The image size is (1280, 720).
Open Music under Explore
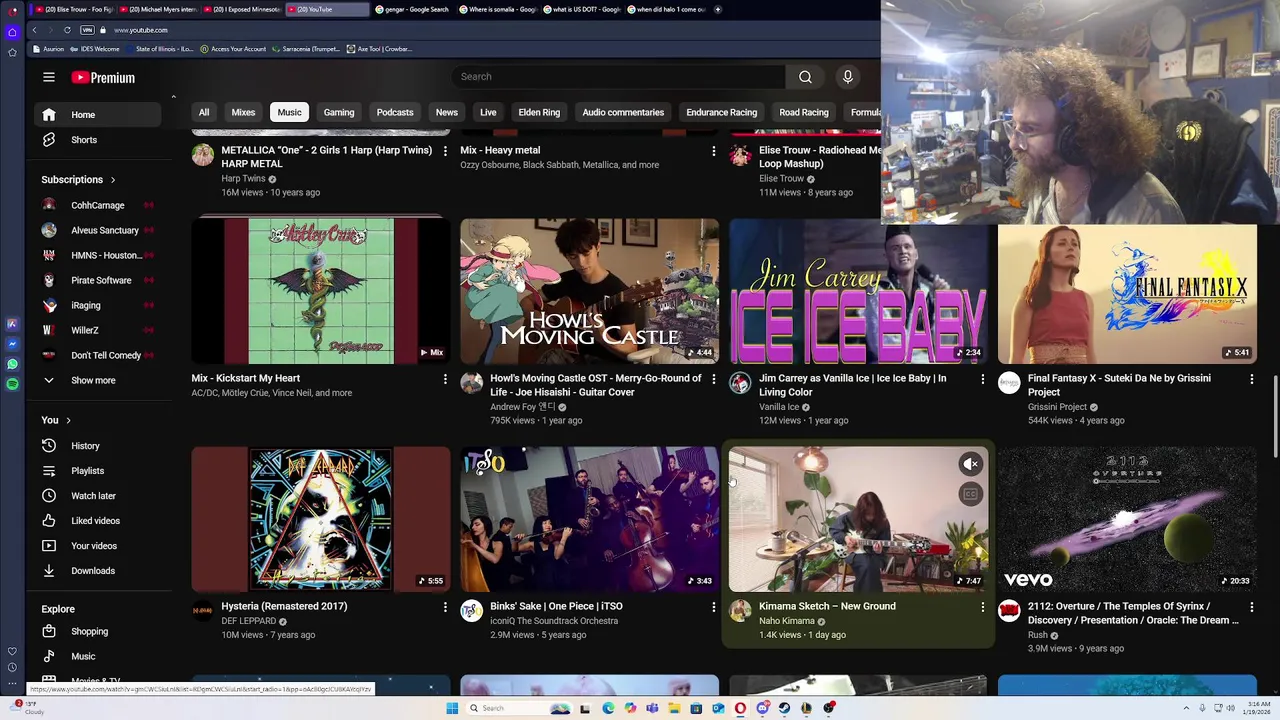(97, 657)
